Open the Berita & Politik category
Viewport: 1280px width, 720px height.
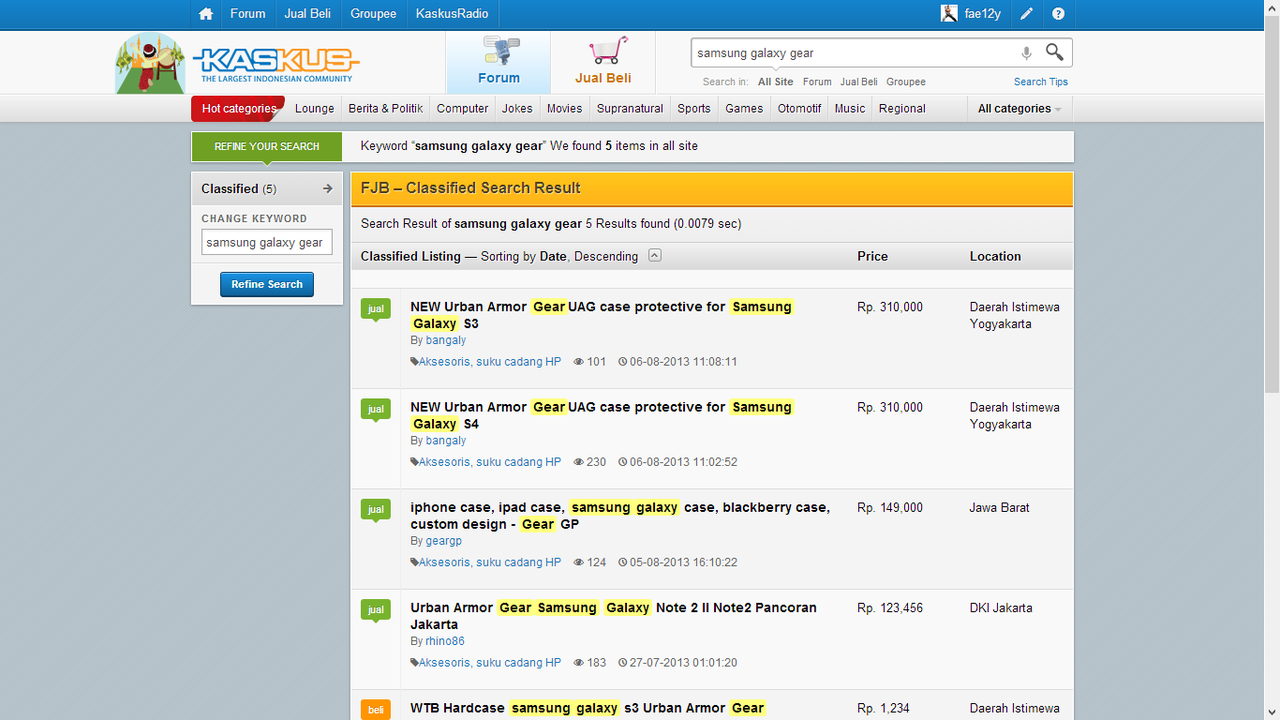(x=386, y=109)
